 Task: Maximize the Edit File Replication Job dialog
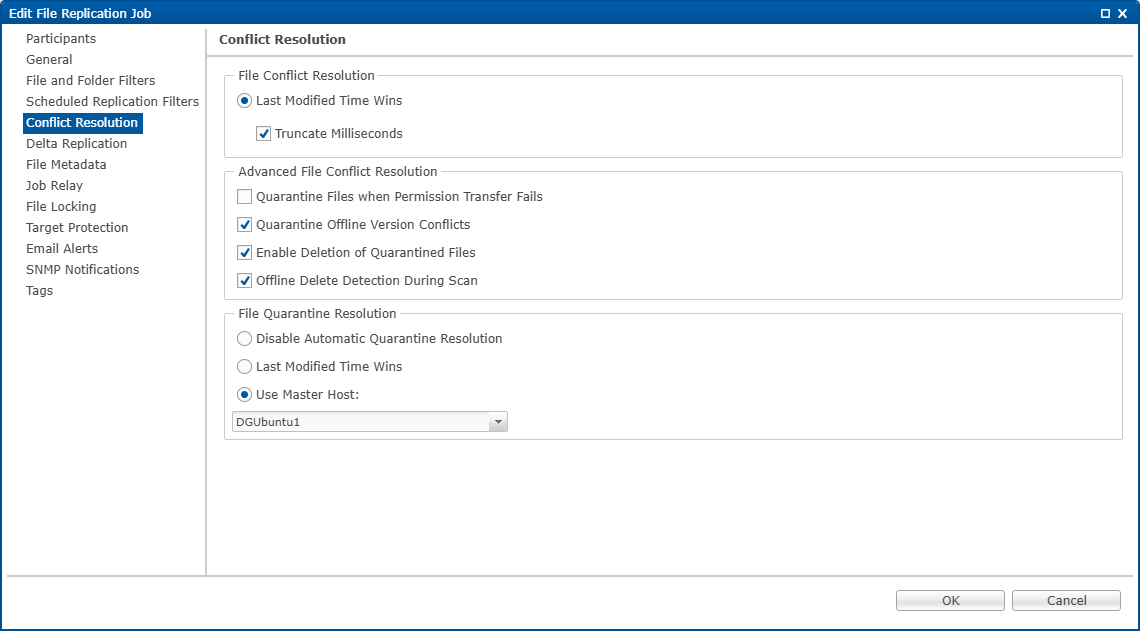[1105, 13]
